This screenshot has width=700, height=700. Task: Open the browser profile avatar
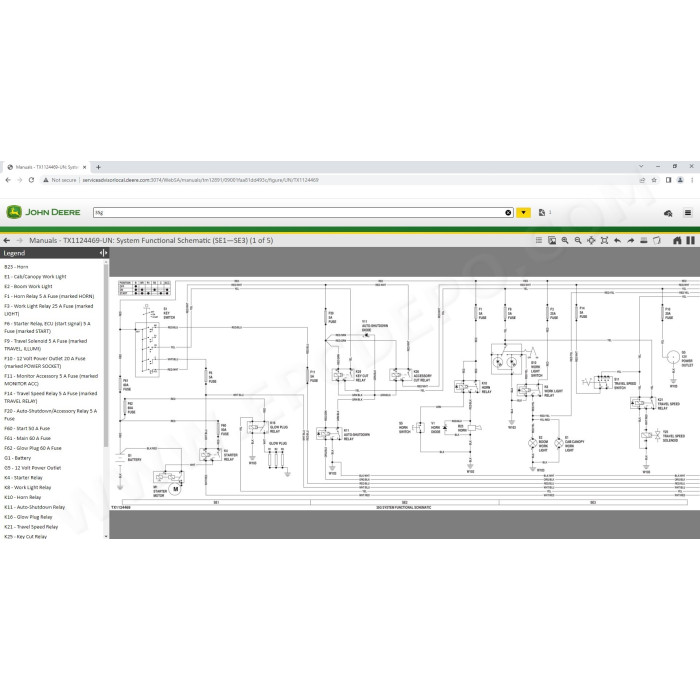pyautogui.click(x=680, y=180)
